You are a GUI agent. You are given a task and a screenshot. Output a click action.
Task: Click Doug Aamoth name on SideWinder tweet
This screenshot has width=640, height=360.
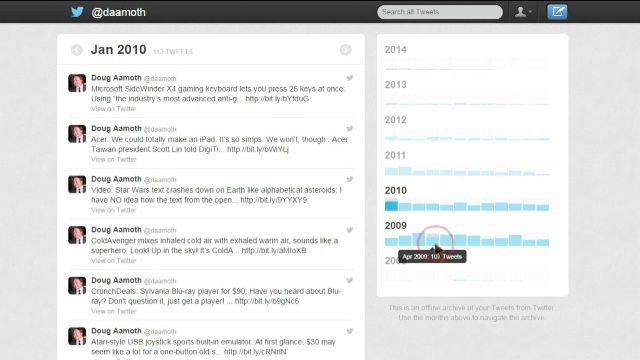[116, 78]
